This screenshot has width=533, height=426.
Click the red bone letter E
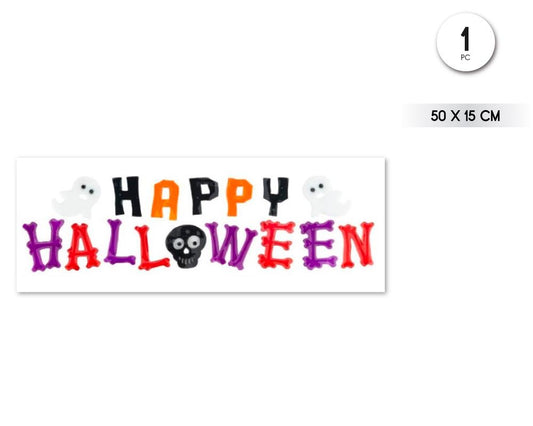[276, 245]
